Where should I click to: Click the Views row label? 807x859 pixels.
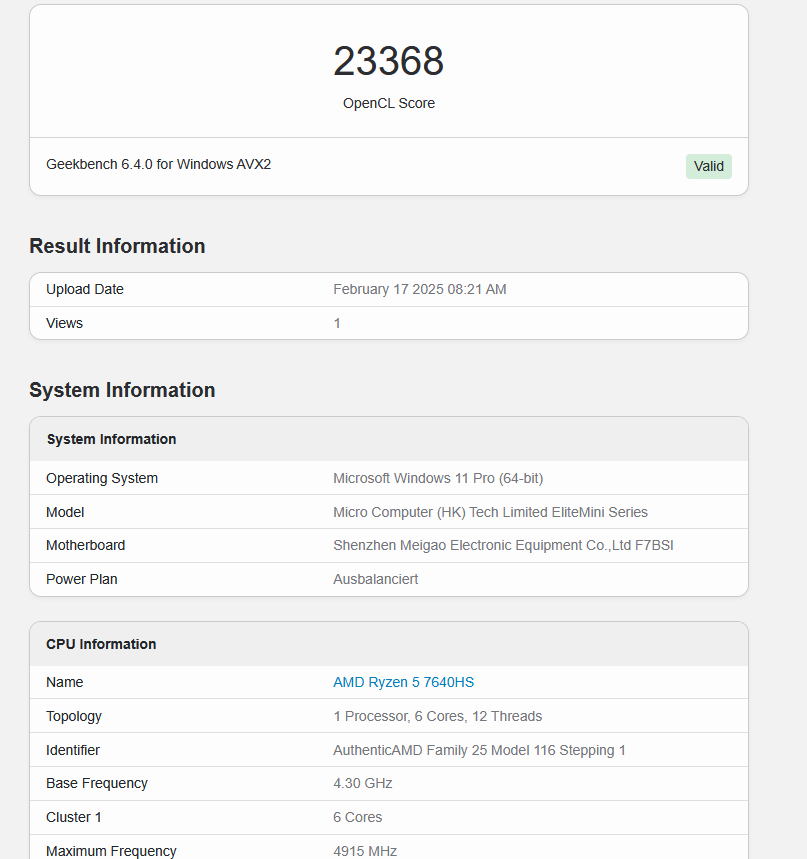tap(64, 323)
